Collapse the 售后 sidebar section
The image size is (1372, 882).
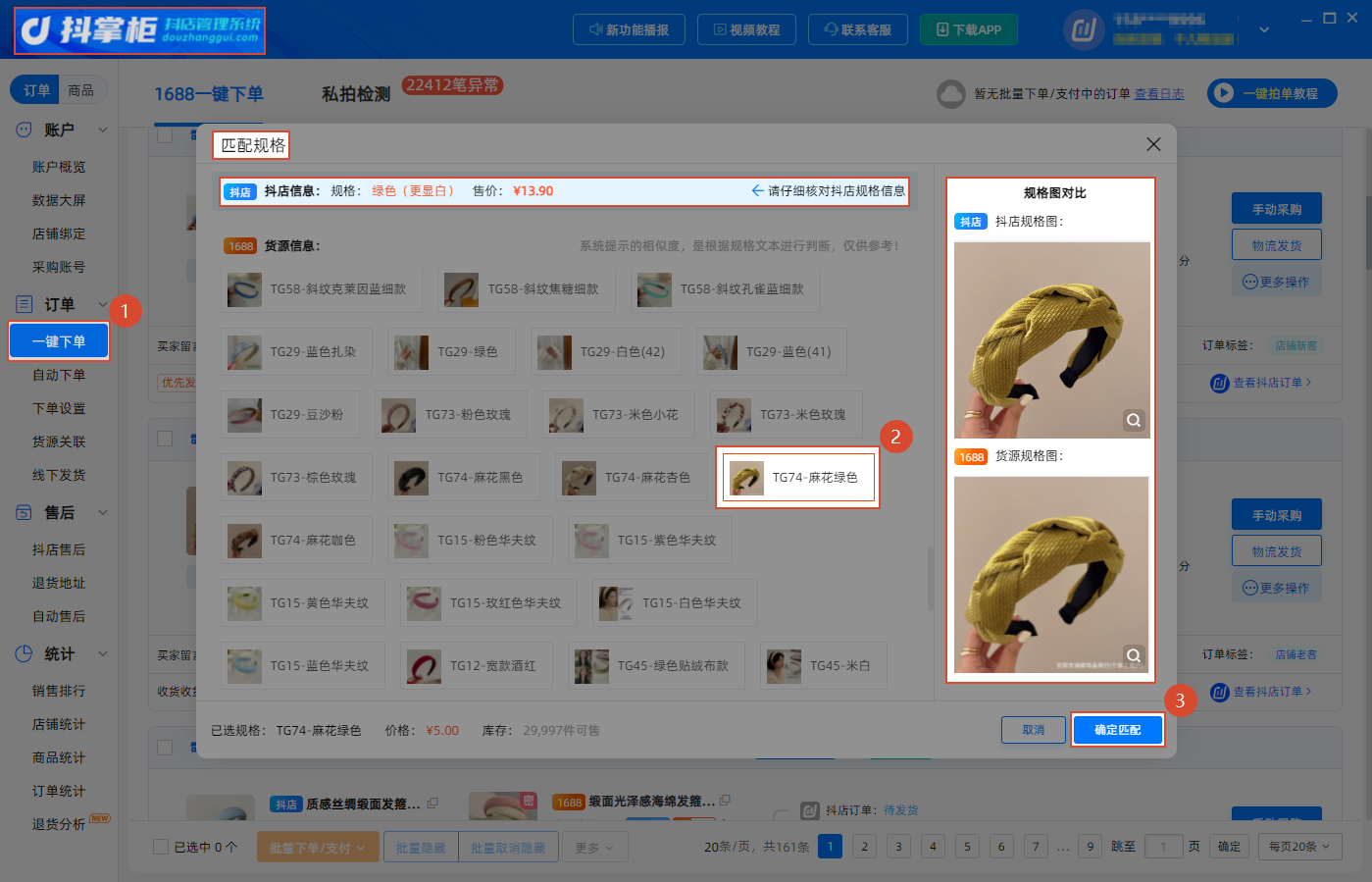click(x=102, y=512)
